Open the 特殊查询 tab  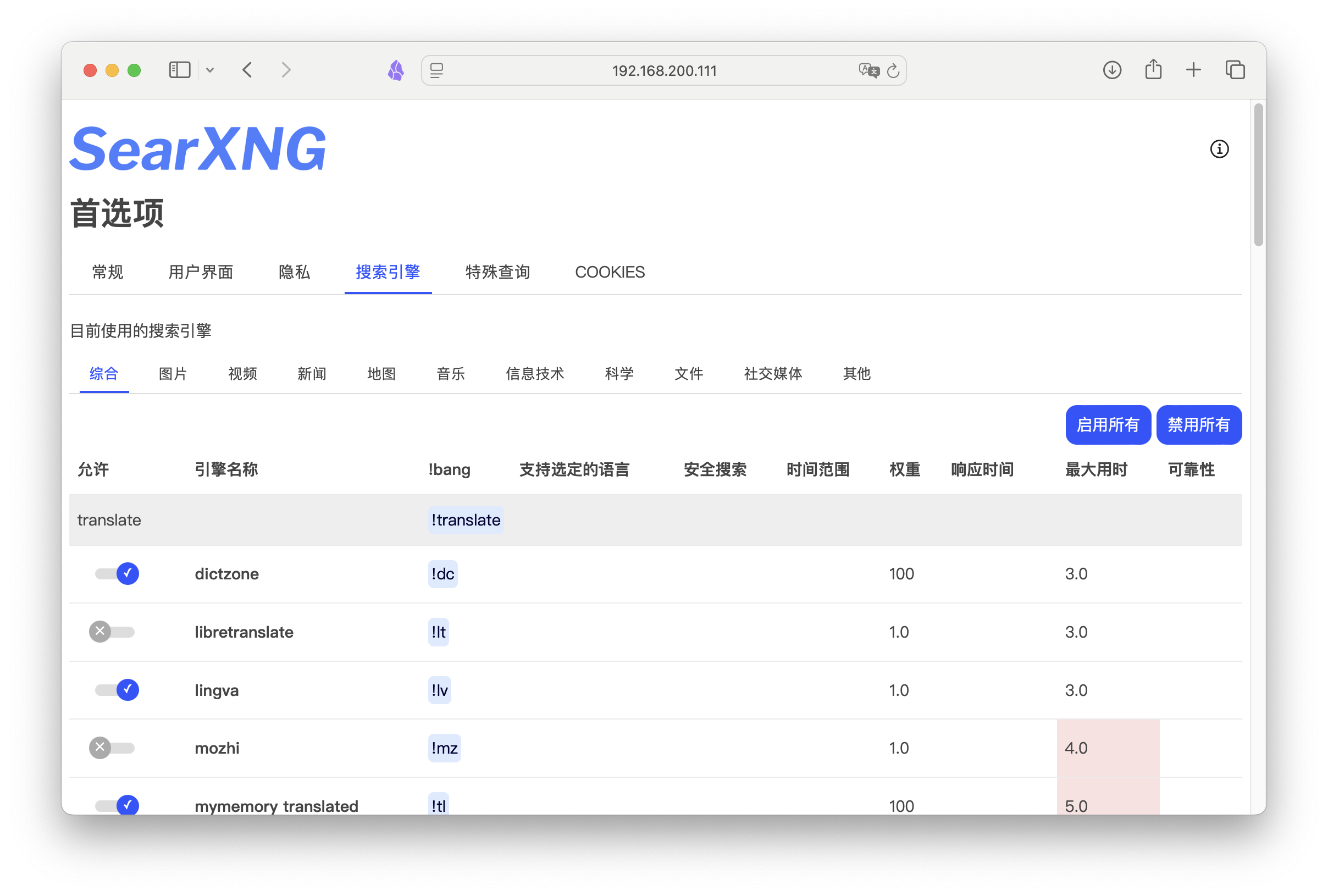[x=497, y=272]
